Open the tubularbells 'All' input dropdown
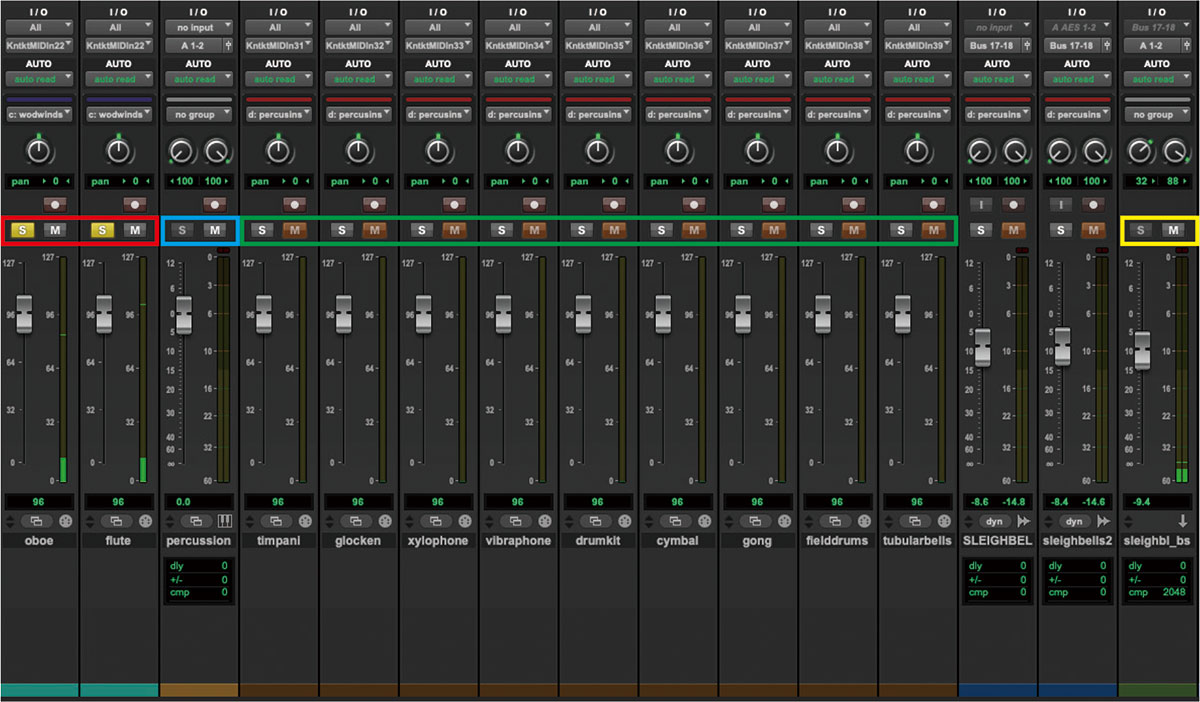 pyautogui.click(x=917, y=28)
